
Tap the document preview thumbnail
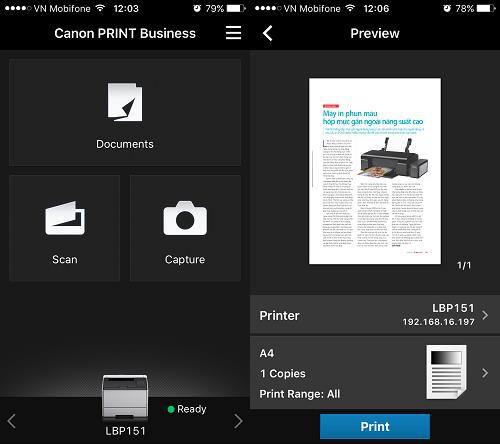[x=375, y=171]
